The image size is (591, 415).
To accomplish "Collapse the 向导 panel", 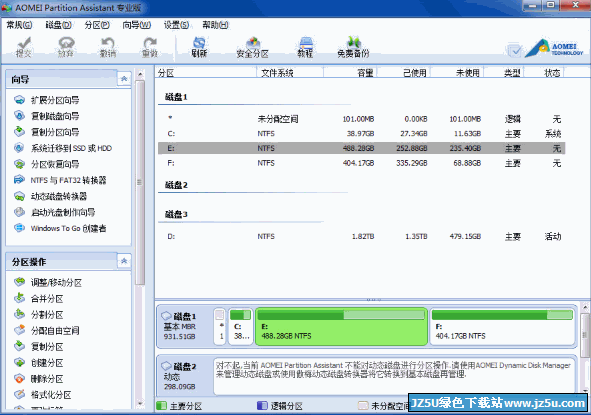I will [124, 79].
